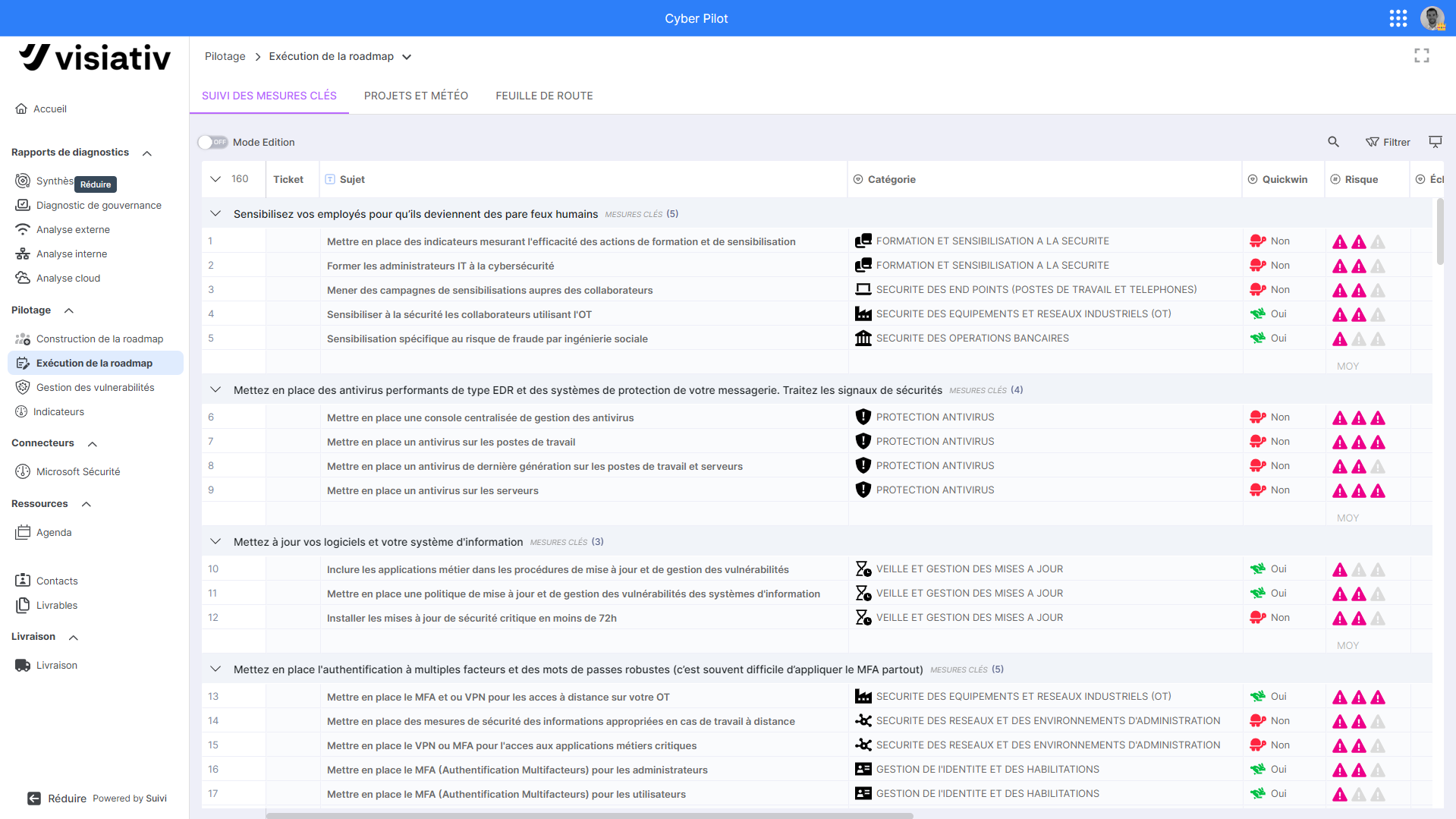Click the Indicateurs icon
The height and width of the screenshot is (819, 1456).
click(x=21, y=411)
